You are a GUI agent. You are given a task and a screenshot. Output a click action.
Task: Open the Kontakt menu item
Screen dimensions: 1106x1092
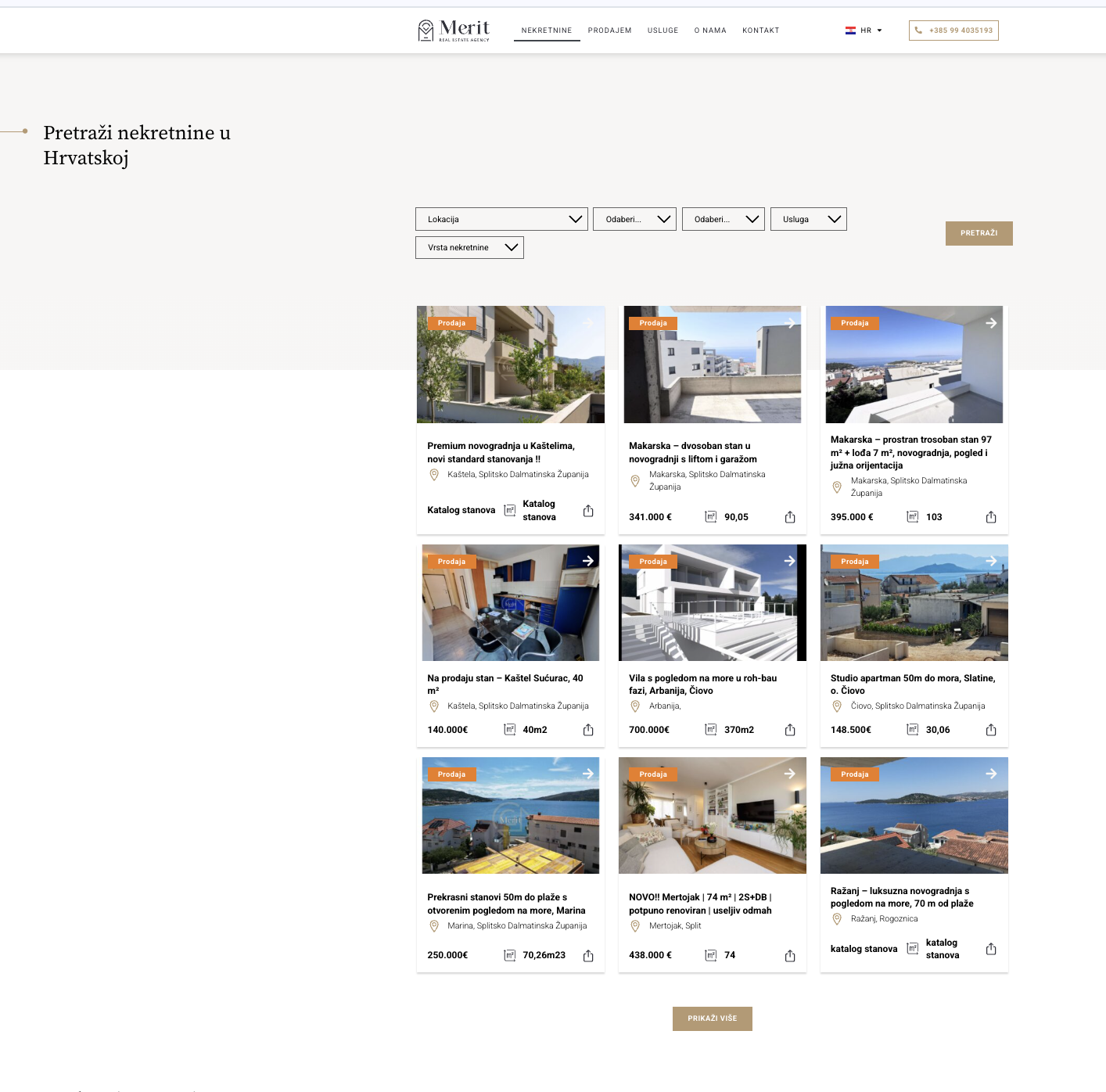tap(761, 31)
